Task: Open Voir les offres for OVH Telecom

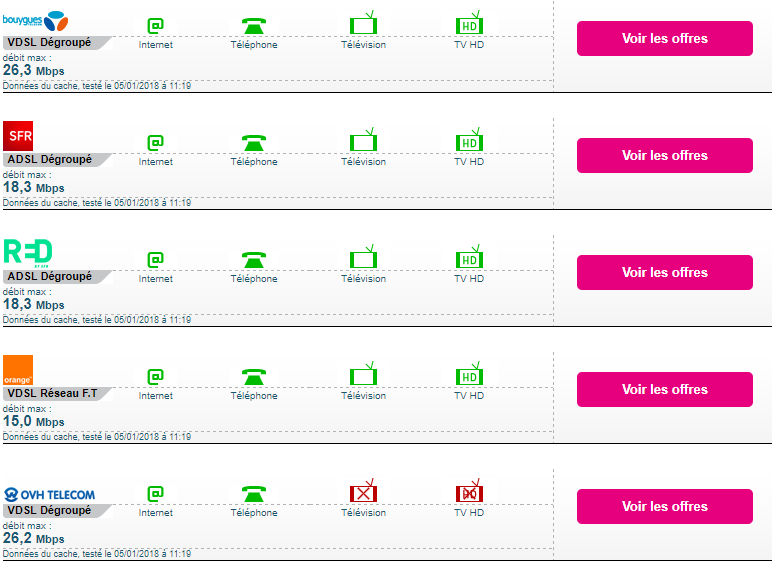Action: click(x=664, y=506)
